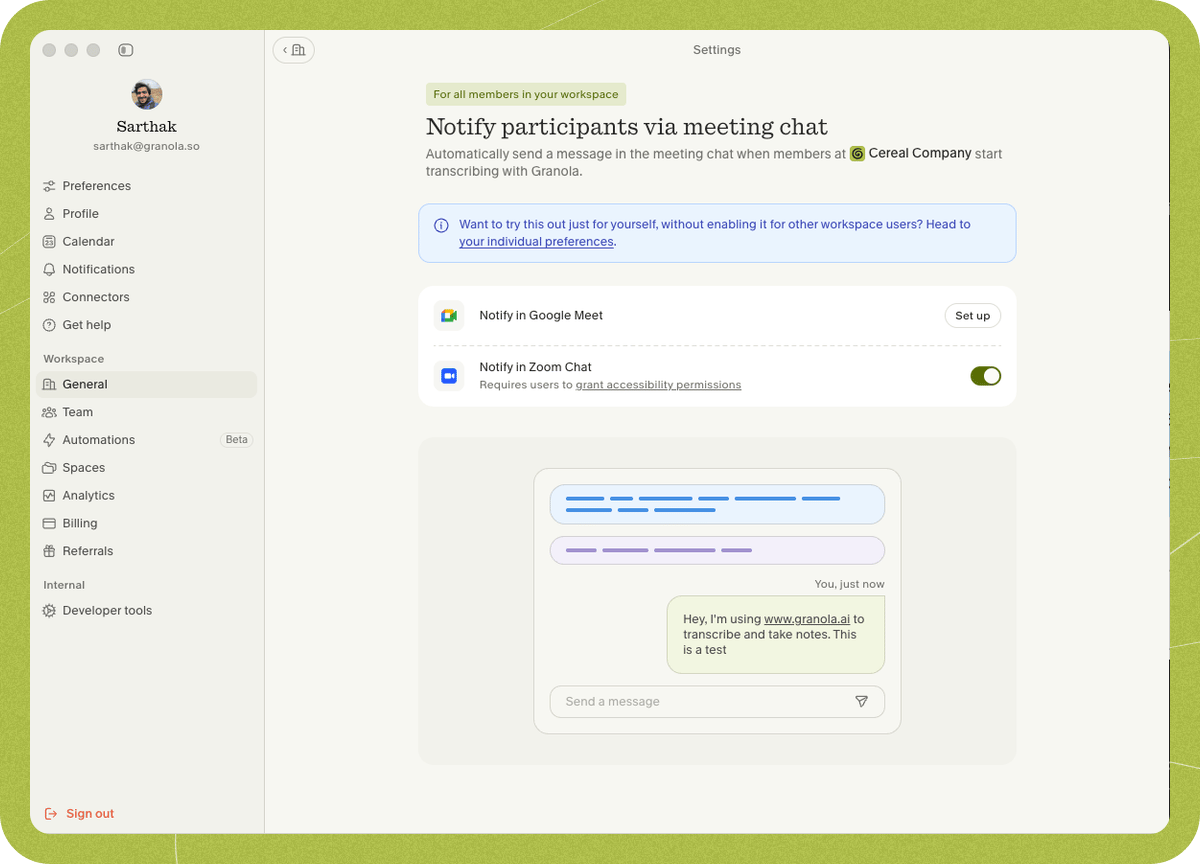Click the Connectors icon in sidebar
The image size is (1200, 864).
pyautogui.click(x=49, y=297)
